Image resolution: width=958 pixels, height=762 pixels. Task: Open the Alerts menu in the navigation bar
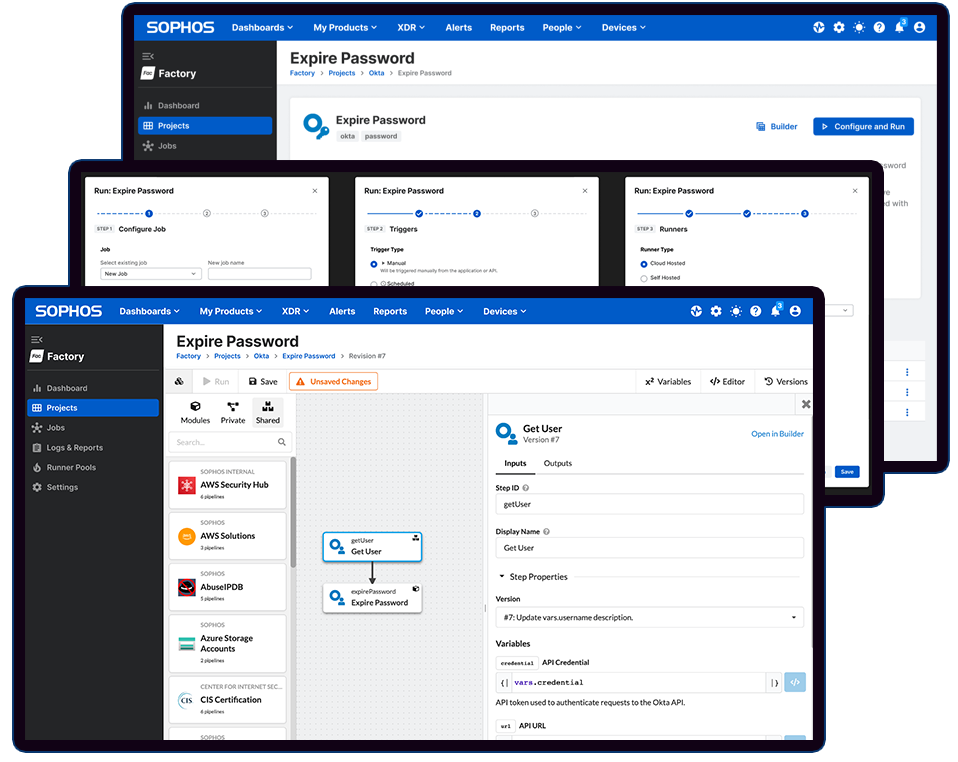(342, 311)
